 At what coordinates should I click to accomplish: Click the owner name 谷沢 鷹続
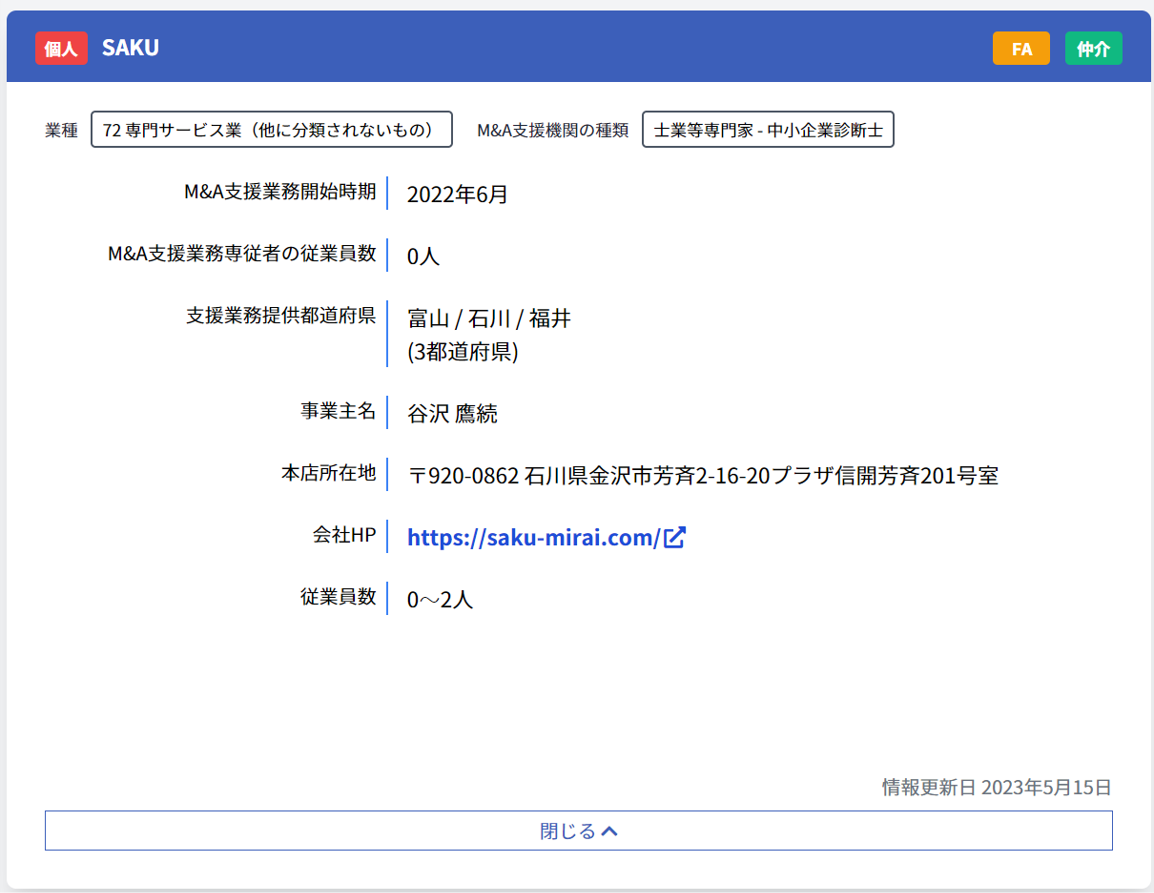click(453, 414)
